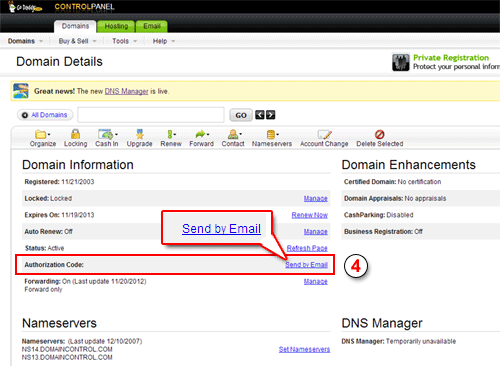The width and height of the screenshot is (500, 366).
Task: Open the Organize folder tool
Action: click(40, 135)
